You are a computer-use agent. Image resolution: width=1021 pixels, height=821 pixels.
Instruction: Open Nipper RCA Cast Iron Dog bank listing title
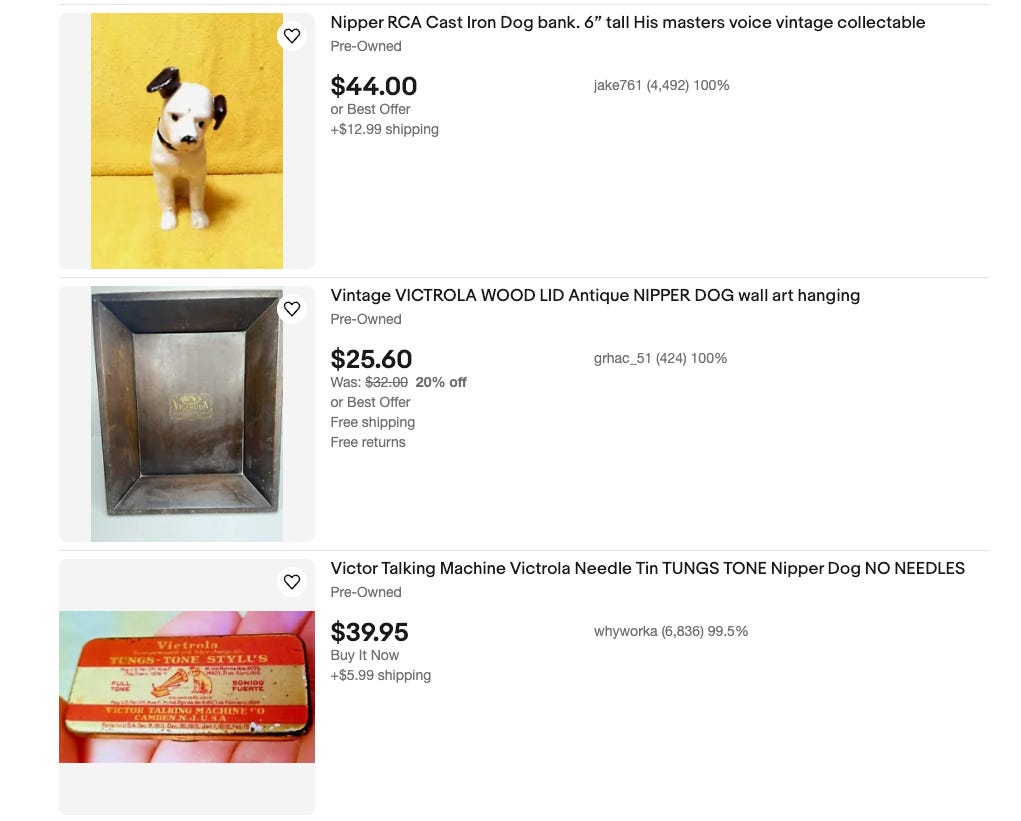point(627,22)
